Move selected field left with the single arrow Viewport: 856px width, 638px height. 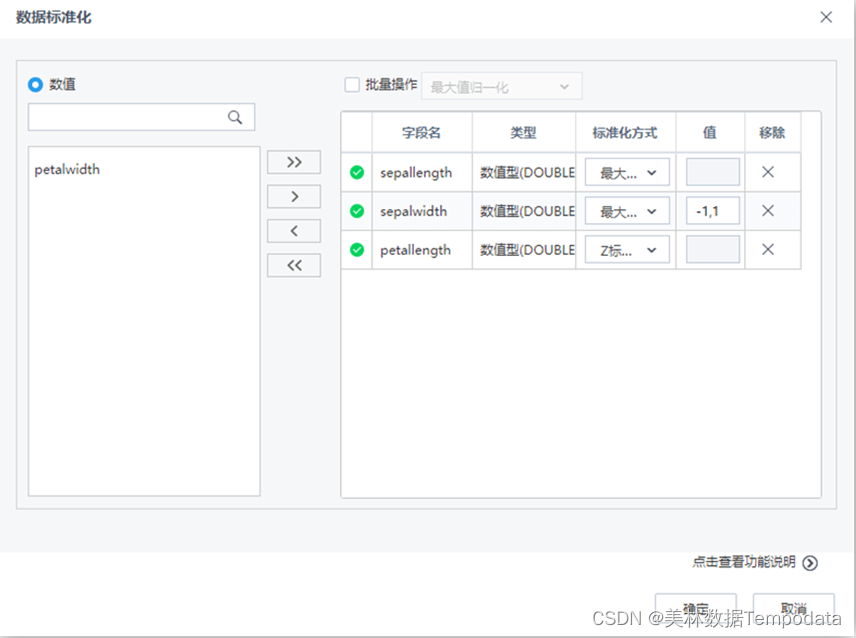pos(294,231)
